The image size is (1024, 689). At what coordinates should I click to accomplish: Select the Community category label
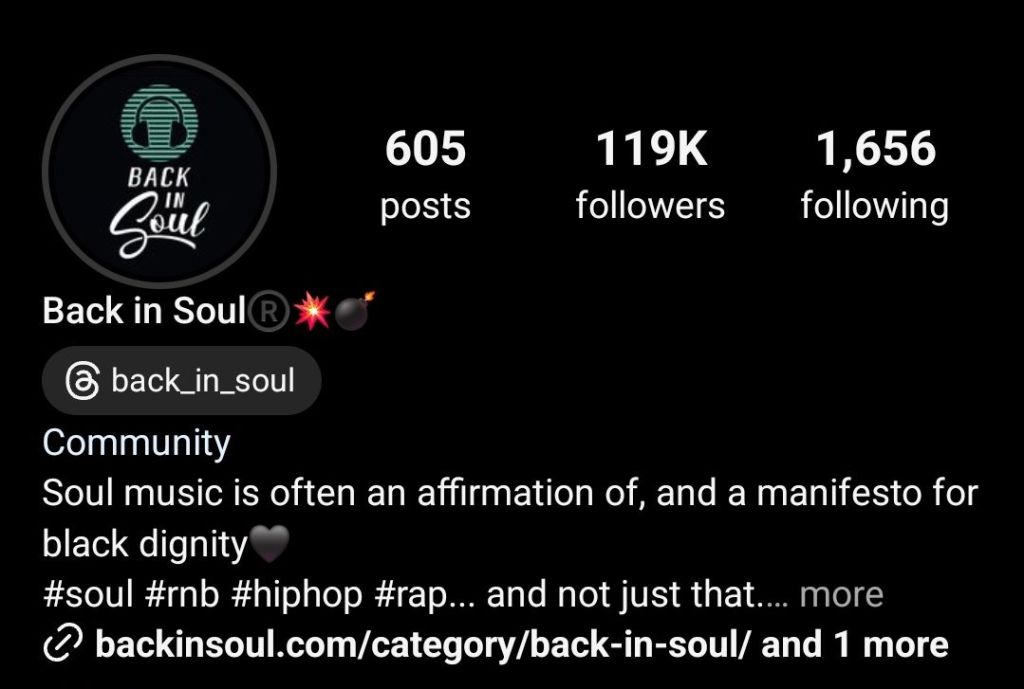pyautogui.click(x=136, y=443)
